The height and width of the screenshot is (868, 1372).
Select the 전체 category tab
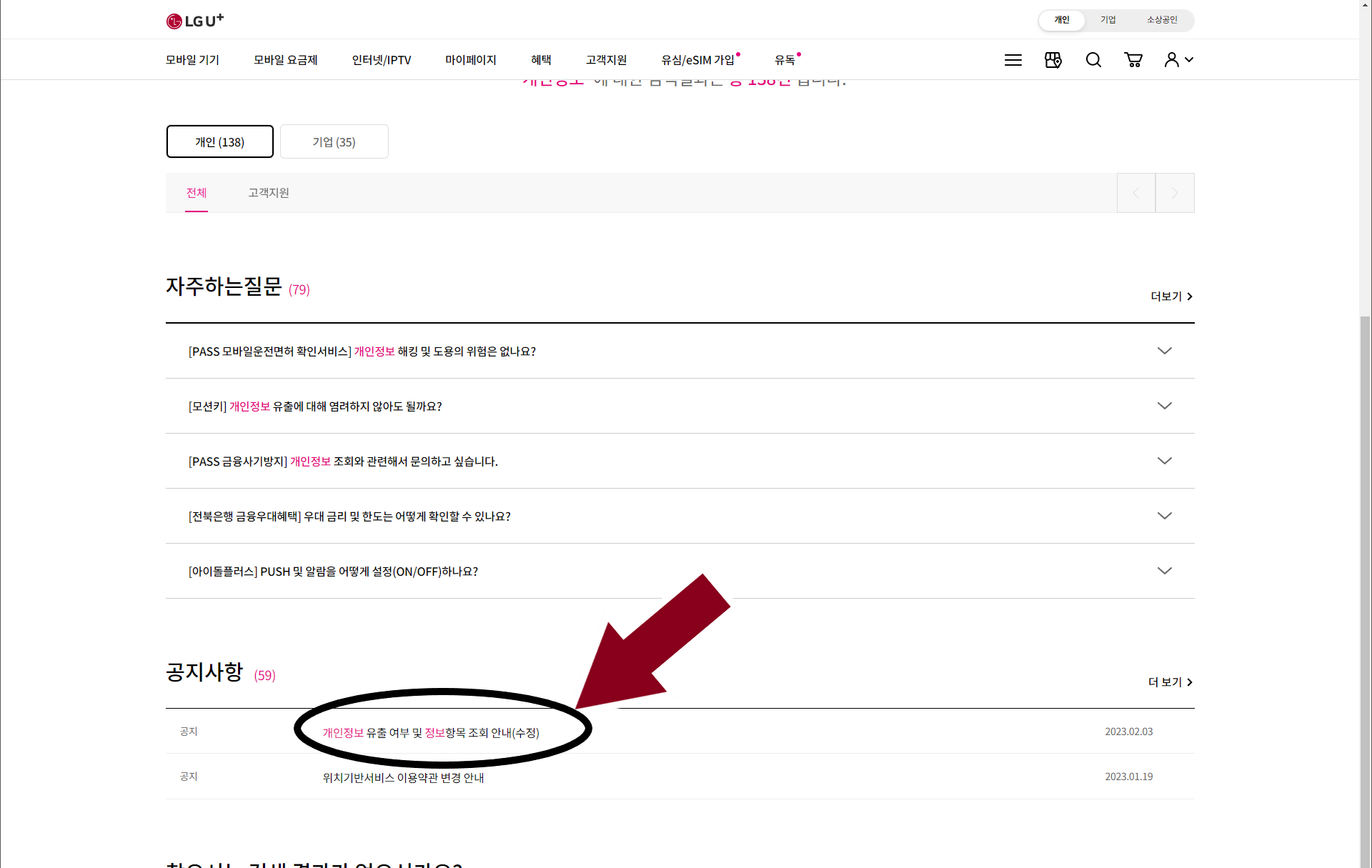(197, 193)
